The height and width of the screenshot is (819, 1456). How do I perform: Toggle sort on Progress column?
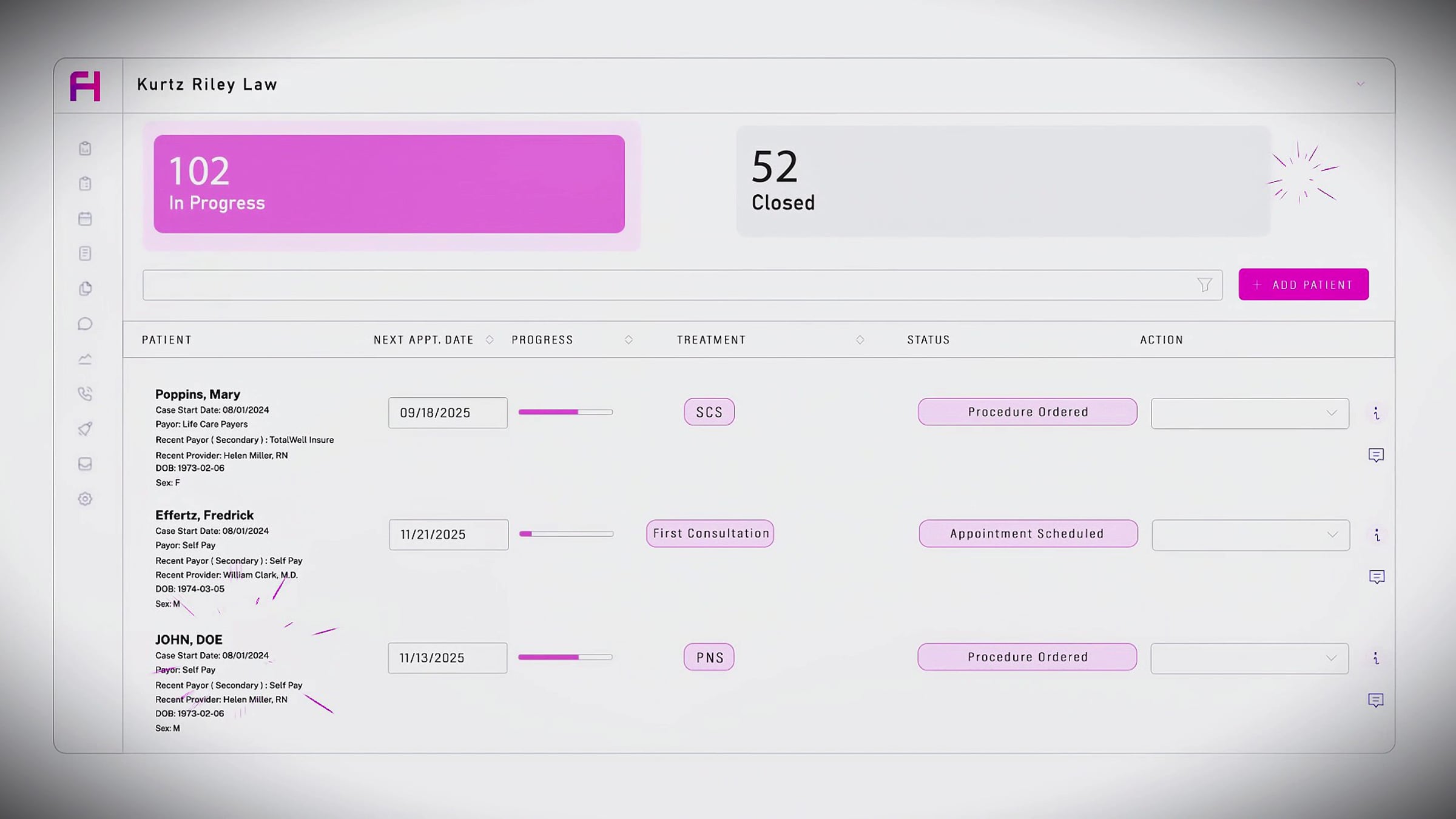[x=629, y=340]
